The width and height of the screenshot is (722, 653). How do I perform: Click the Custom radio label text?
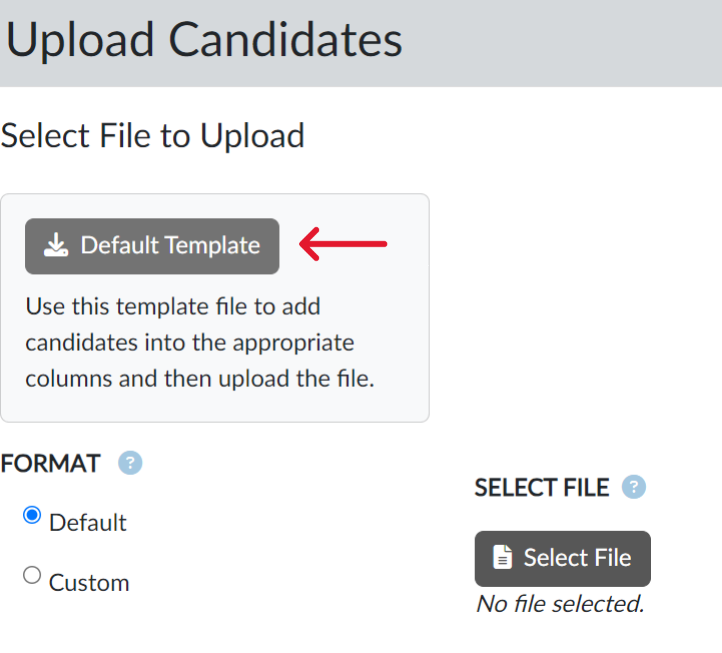tap(89, 582)
